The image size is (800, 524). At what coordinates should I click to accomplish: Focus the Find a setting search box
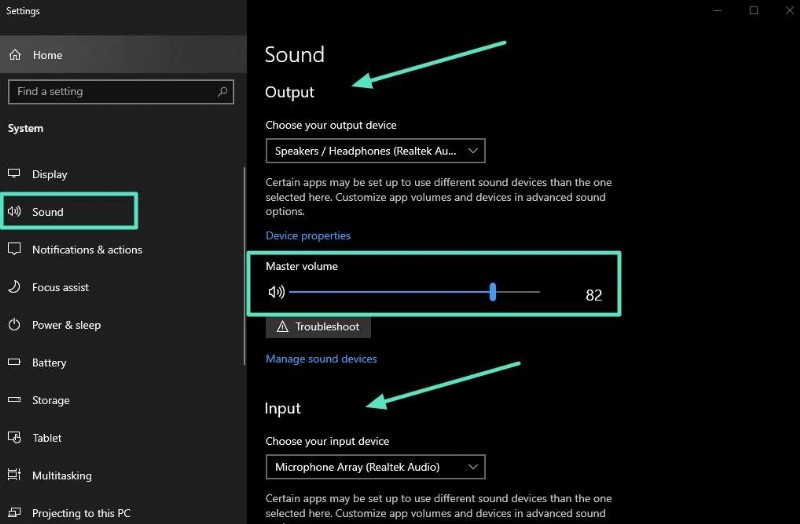point(110,92)
